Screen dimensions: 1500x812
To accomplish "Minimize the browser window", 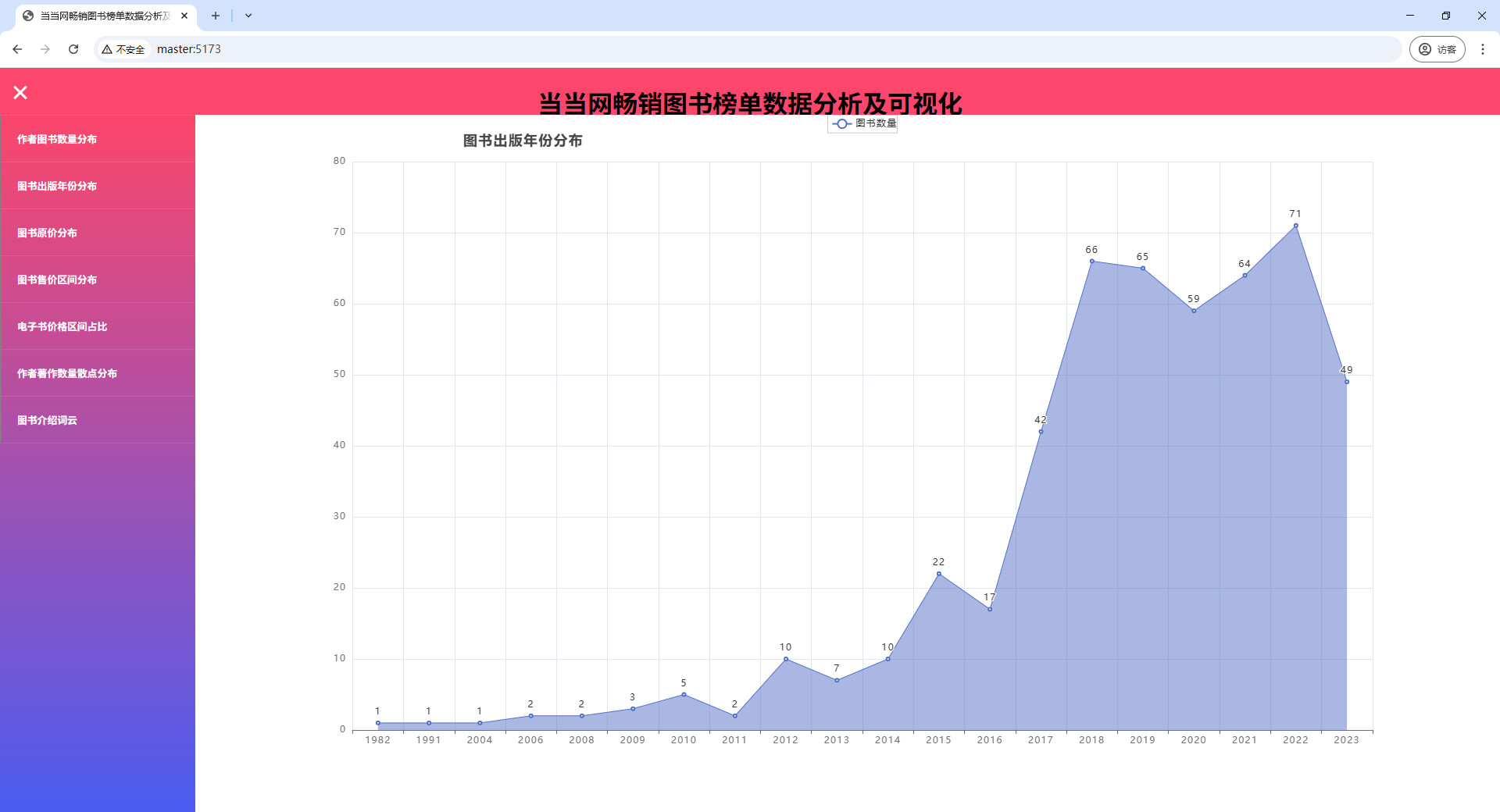I will [1410, 16].
